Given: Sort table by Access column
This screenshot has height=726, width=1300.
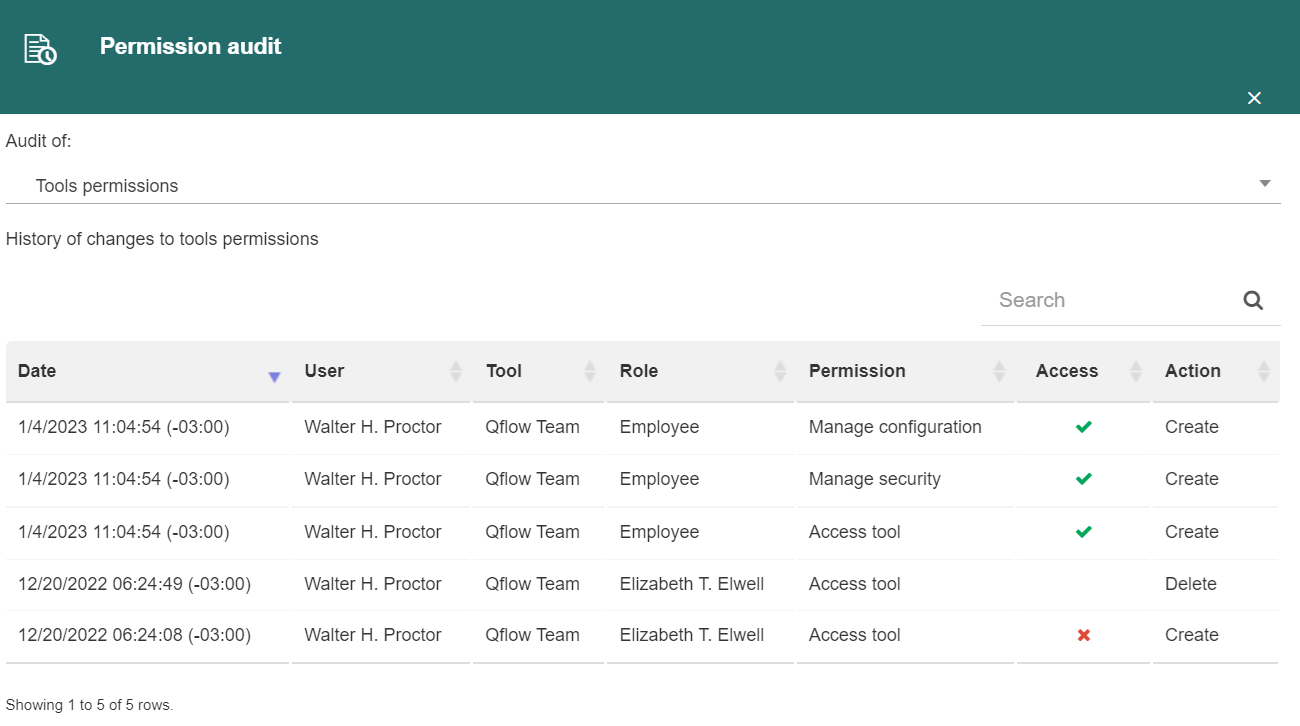Looking at the screenshot, I should pyautogui.click(x=1083, y=371).
